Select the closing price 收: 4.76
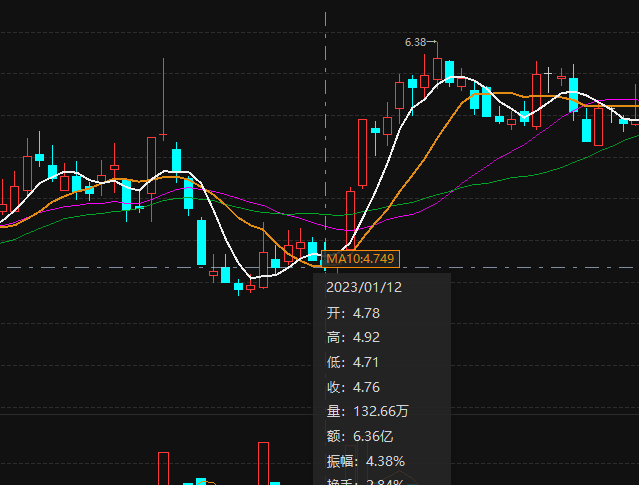Image resolution: width=639 pixels, height=485 pixels. 353,387
